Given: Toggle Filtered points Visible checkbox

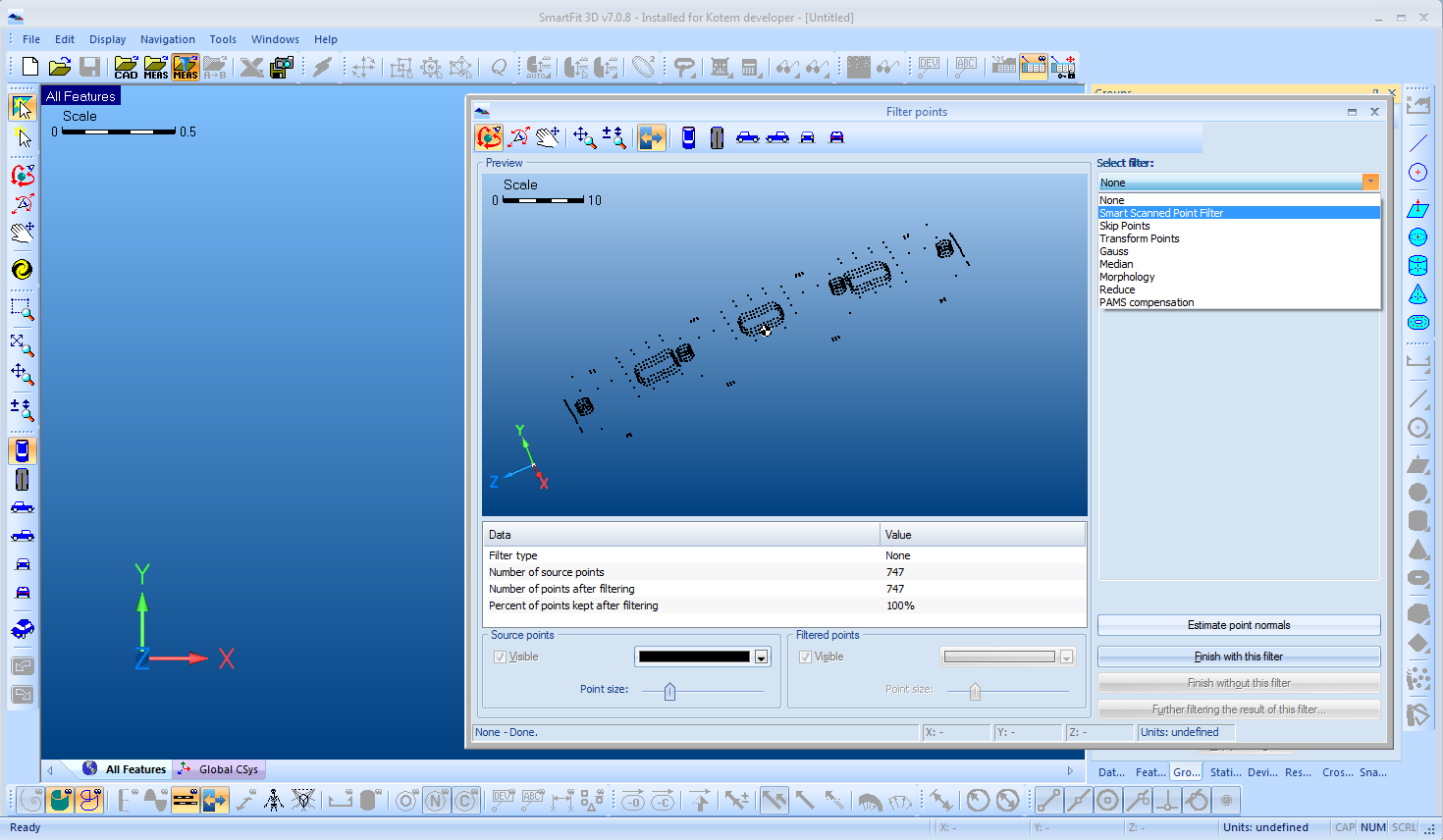Looking at the screenshot, I should (805, 657).
